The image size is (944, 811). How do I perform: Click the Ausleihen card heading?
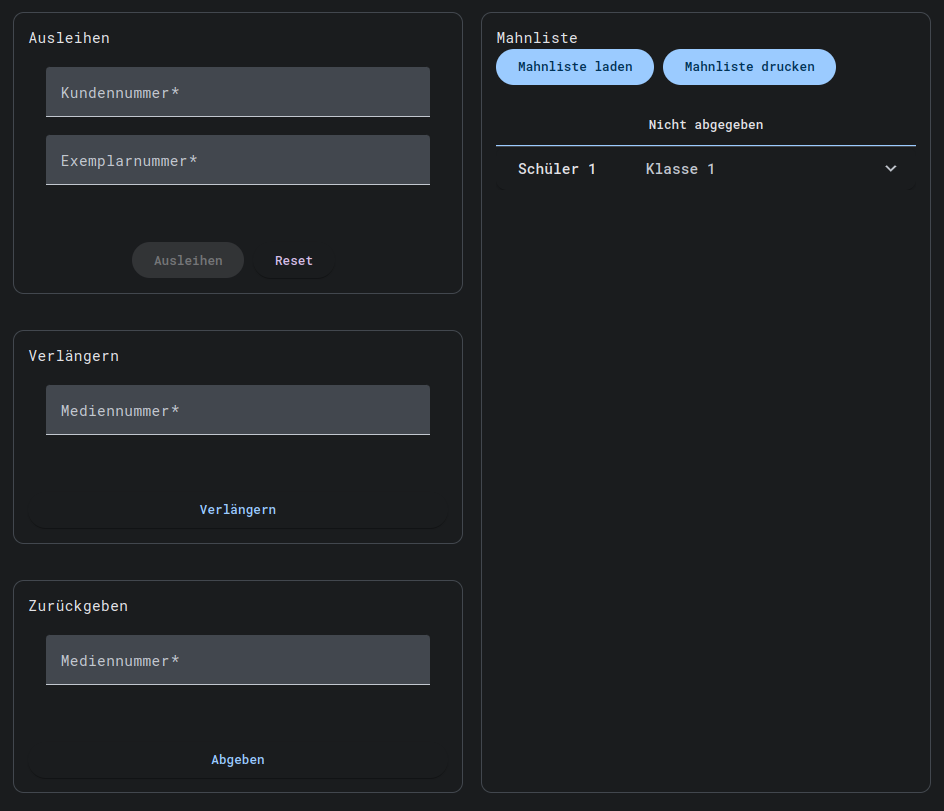[69, 38]
